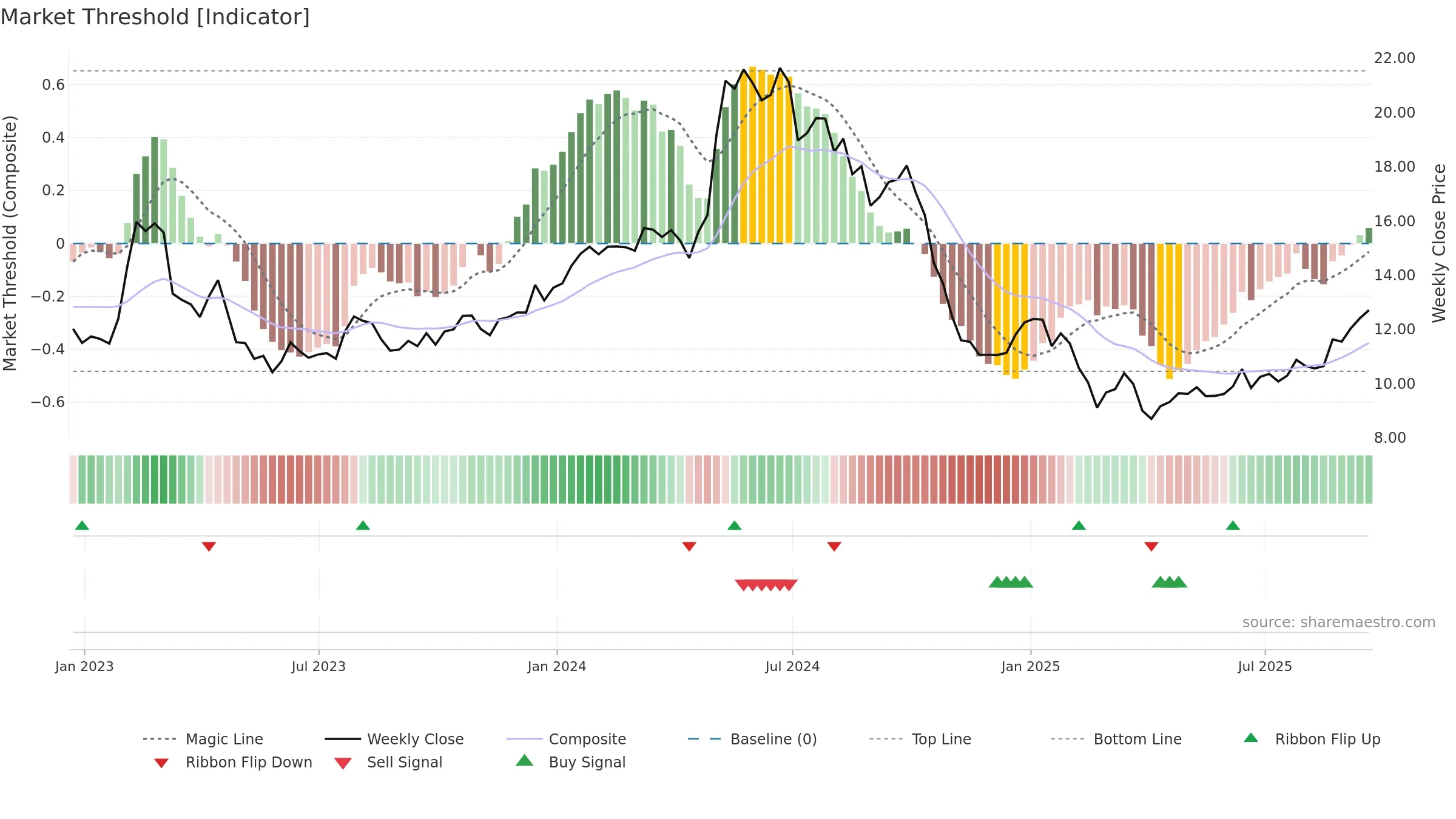Viewport: 1456px width, 819px height.
Task: Toggle the Buy Signal legend entry
Action: [570, 762]
